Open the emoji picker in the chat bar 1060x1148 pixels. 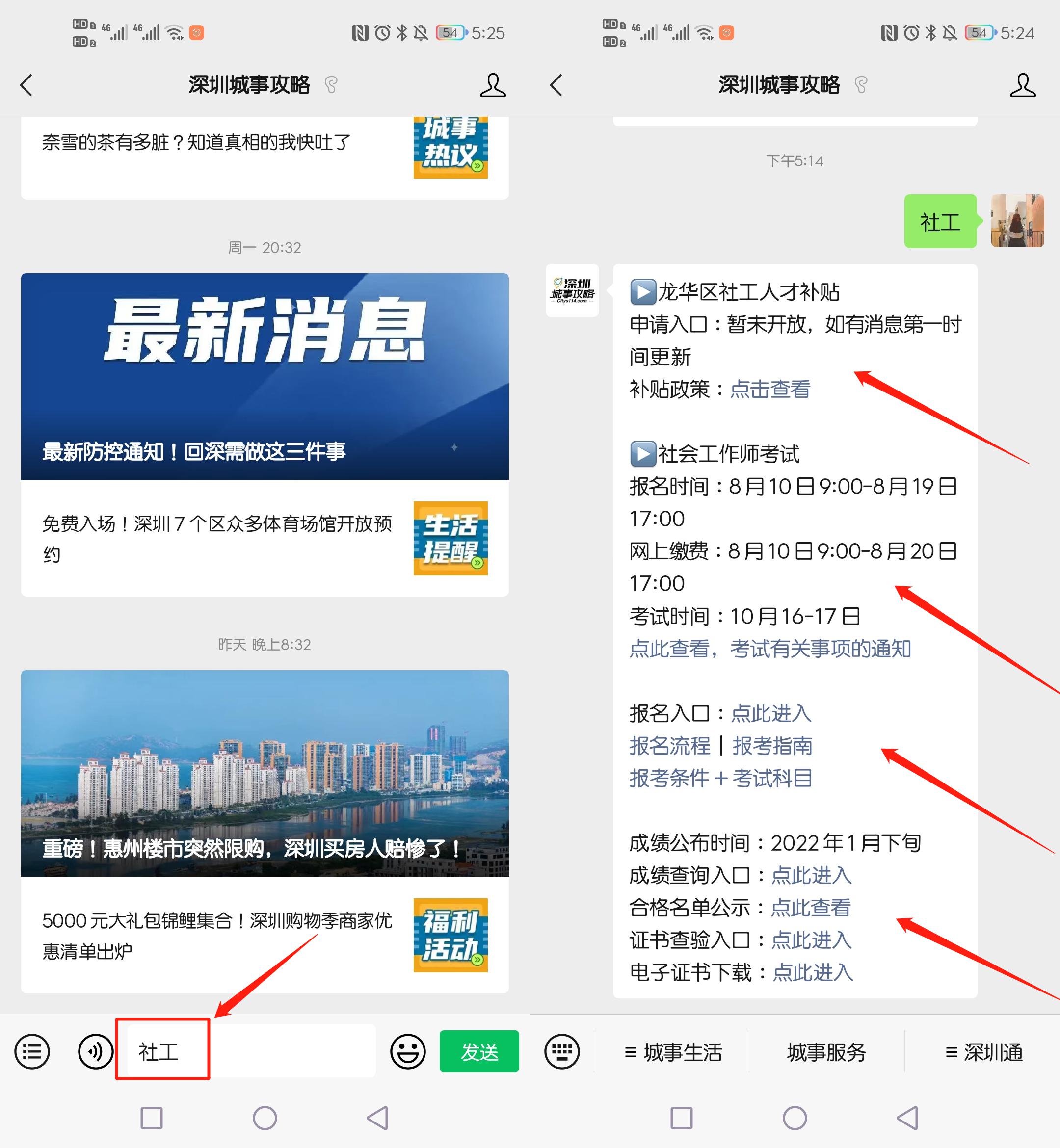point(407,1052)
